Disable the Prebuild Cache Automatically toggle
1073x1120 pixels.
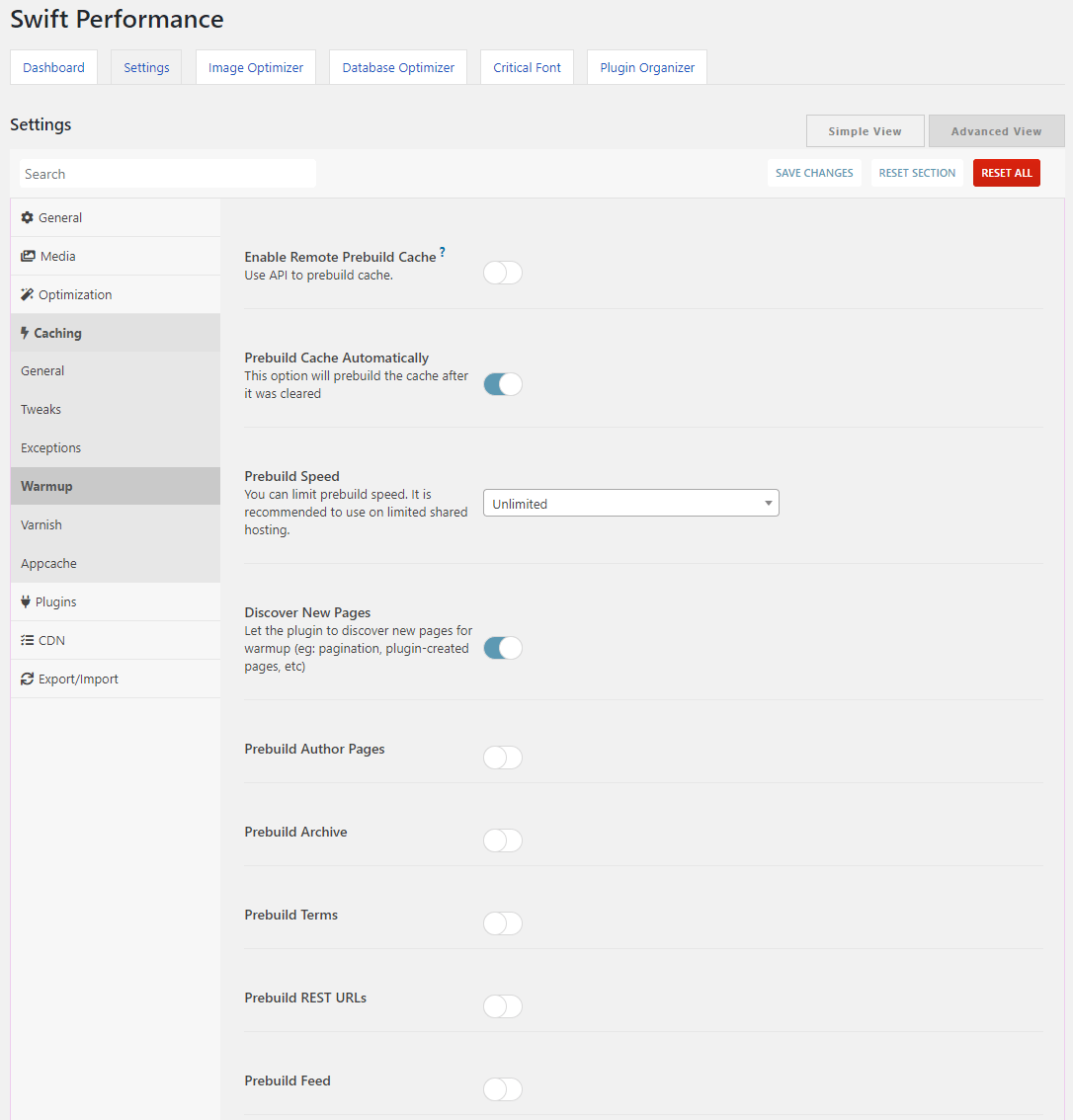[503, 384]
